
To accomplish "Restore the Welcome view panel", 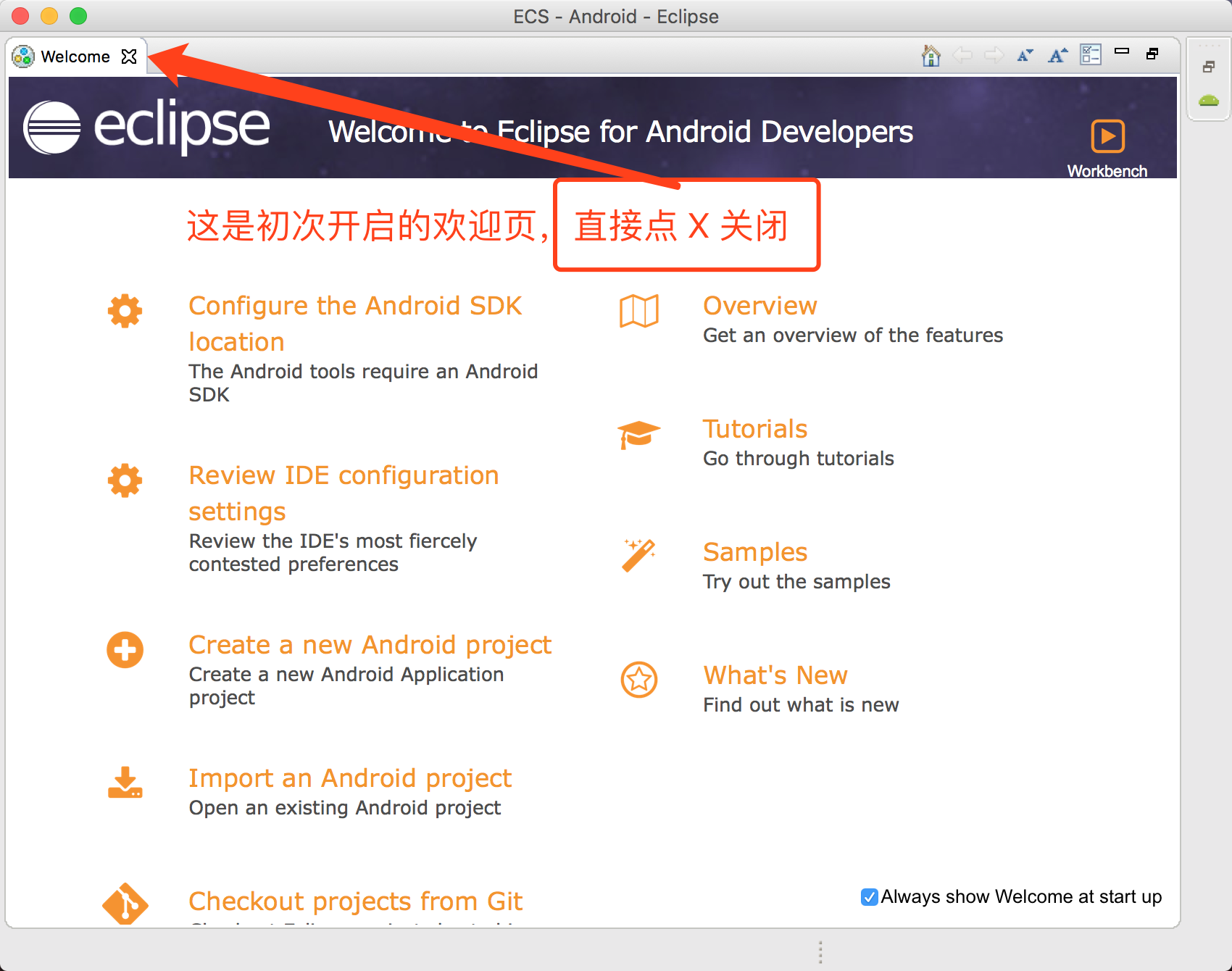I will pyautogui.click(x=1152, y=54).
